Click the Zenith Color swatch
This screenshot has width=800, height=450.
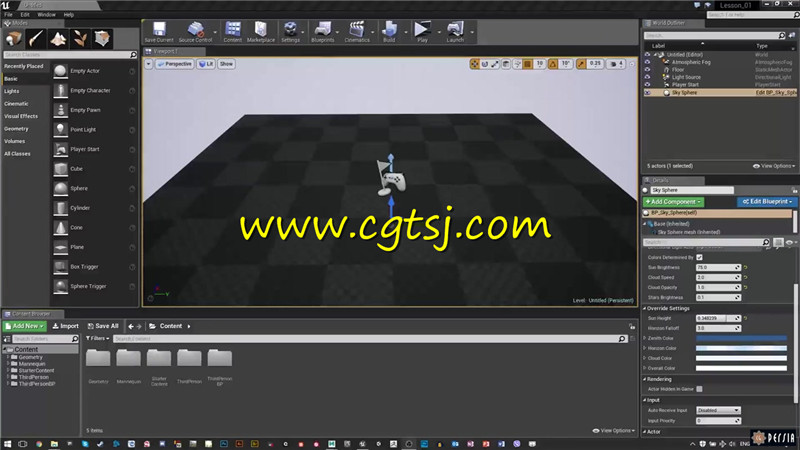coord(741,338)
